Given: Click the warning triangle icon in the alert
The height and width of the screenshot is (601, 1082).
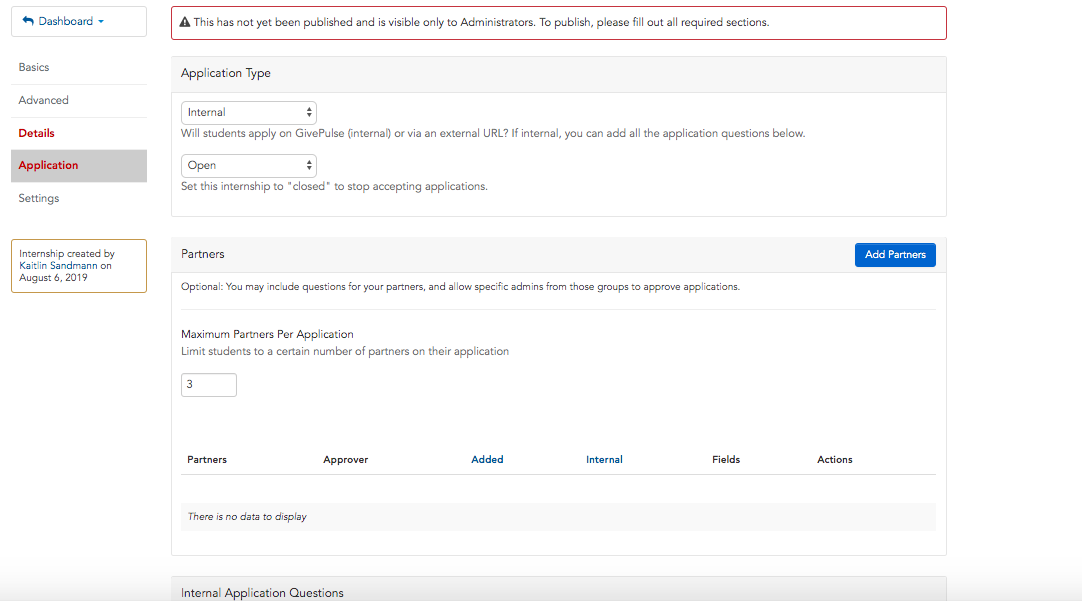Looking at the screenshot, I should click(185, 23).
